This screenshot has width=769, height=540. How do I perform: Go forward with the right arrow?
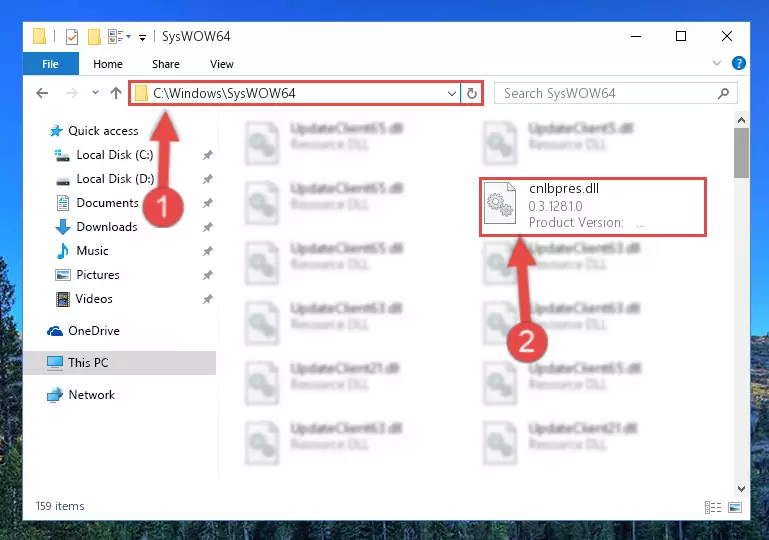[72, 93]
